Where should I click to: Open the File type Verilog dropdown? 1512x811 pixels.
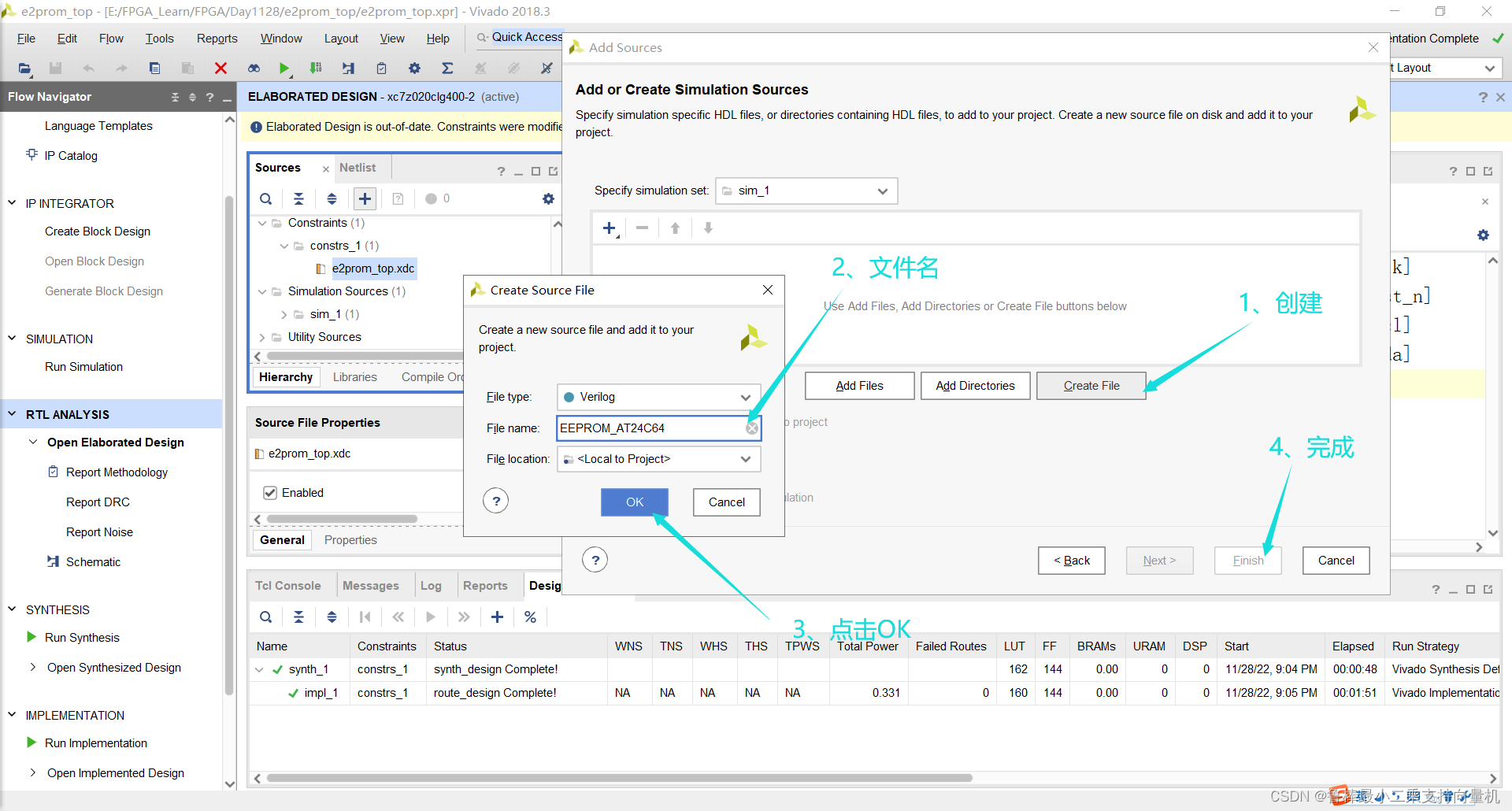point(658,397)
